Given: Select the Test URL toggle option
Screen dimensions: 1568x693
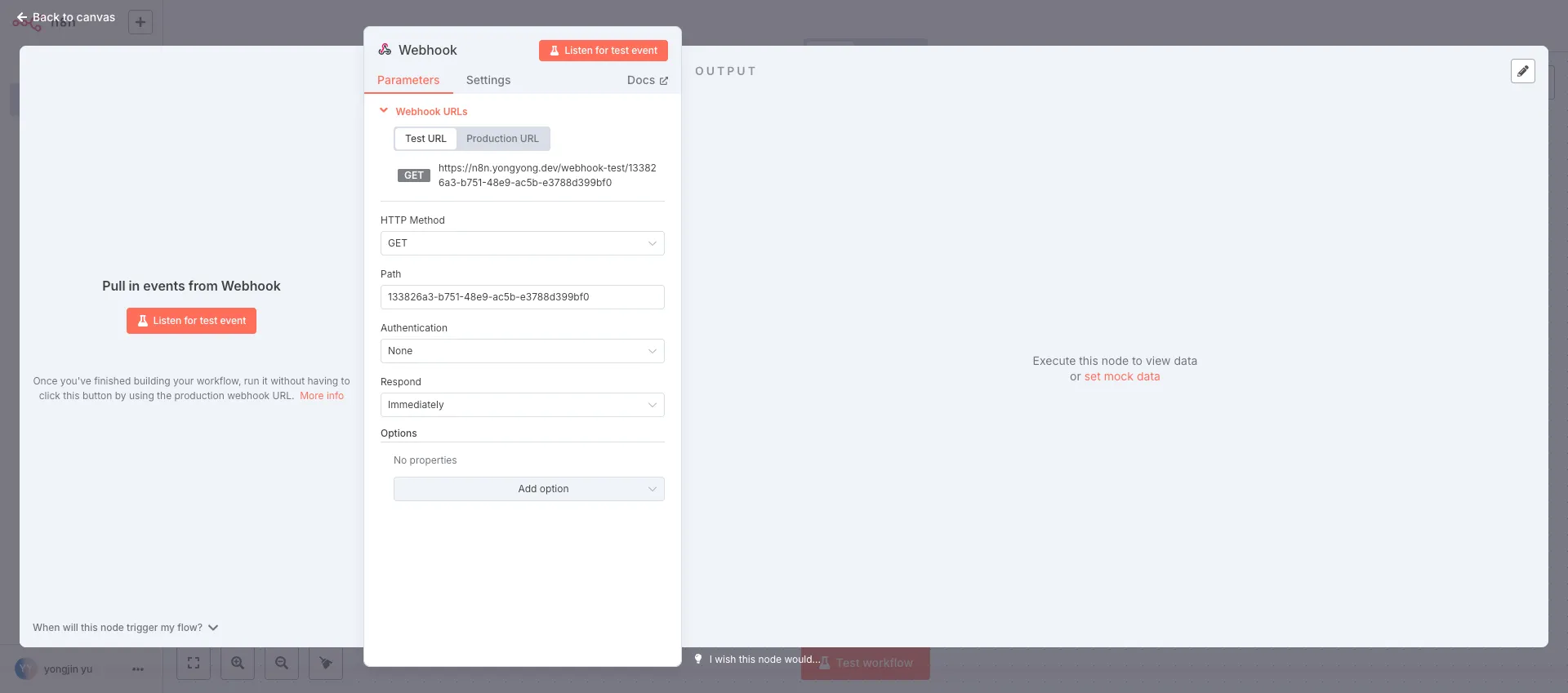Looking at the screenshot, I should pyautogui.click(x=425, y=139).
